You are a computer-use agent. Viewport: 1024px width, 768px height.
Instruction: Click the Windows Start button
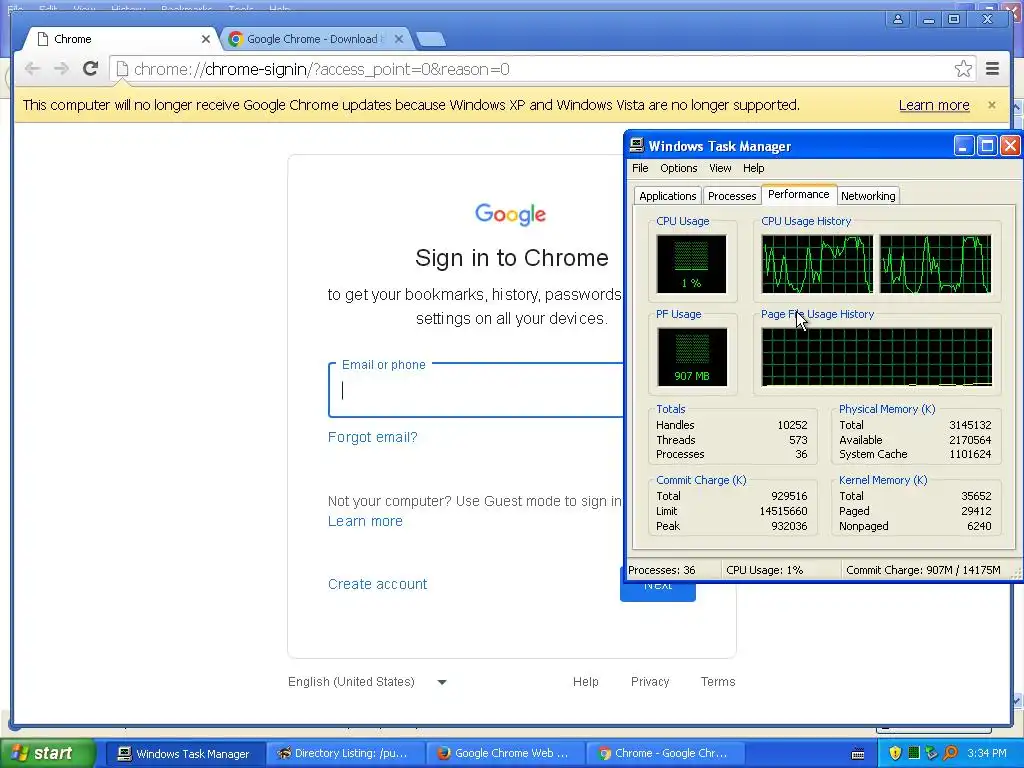(47, 753)
